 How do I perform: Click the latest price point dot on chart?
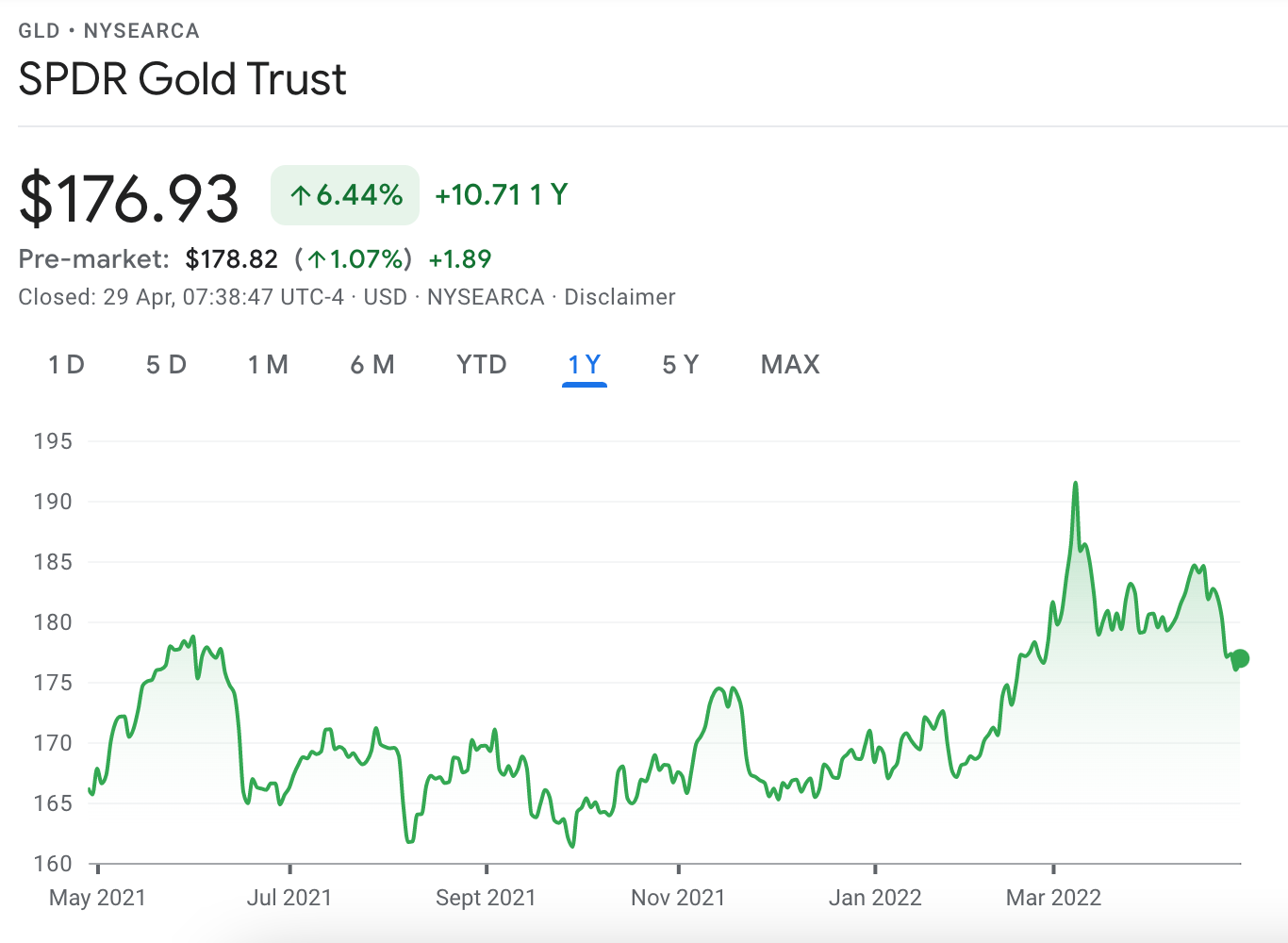(1240, 657)
